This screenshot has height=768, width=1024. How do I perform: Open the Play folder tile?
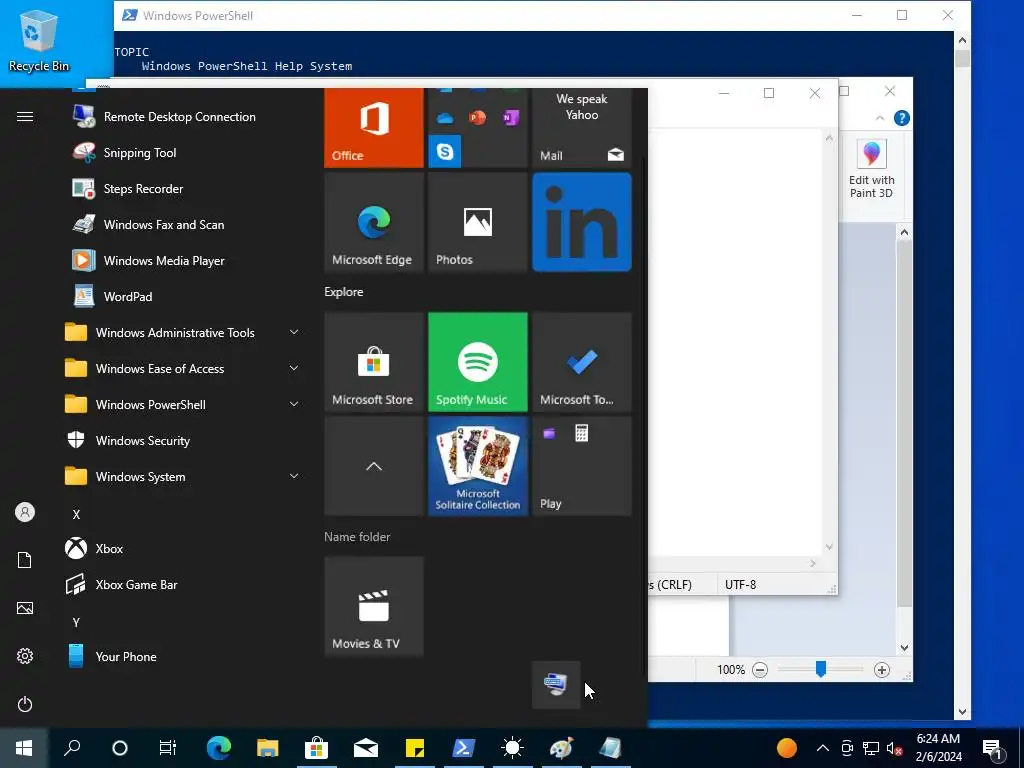tap(582, 466)
